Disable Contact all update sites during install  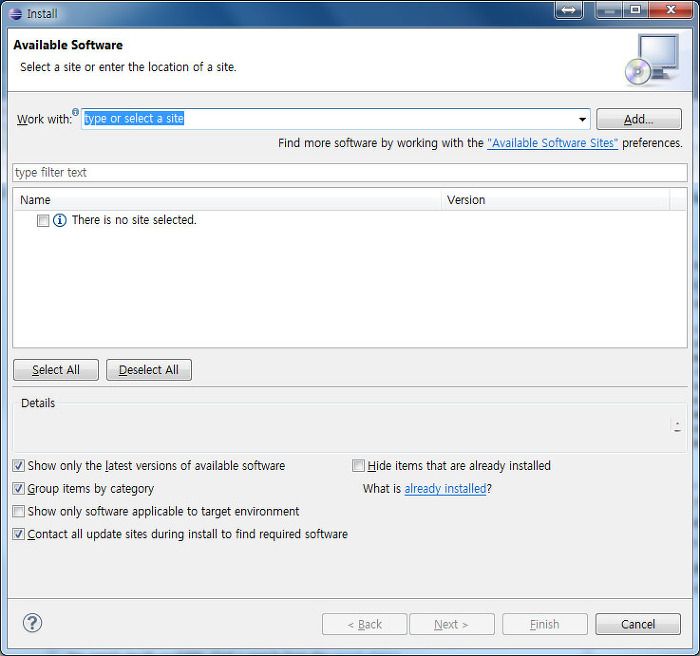18,534
